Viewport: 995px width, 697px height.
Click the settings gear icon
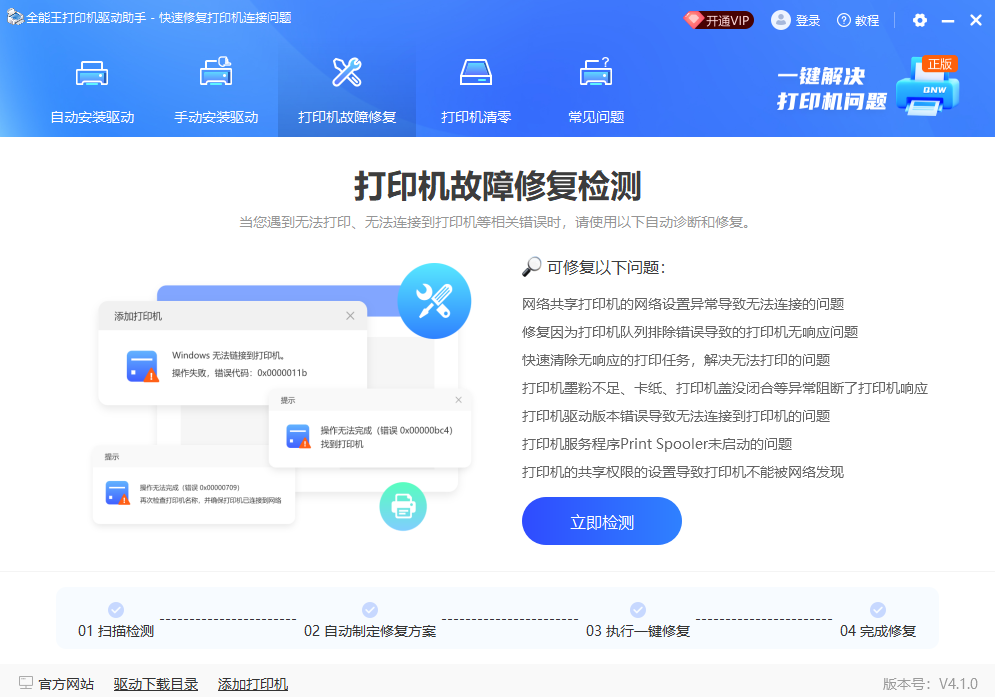920,20
